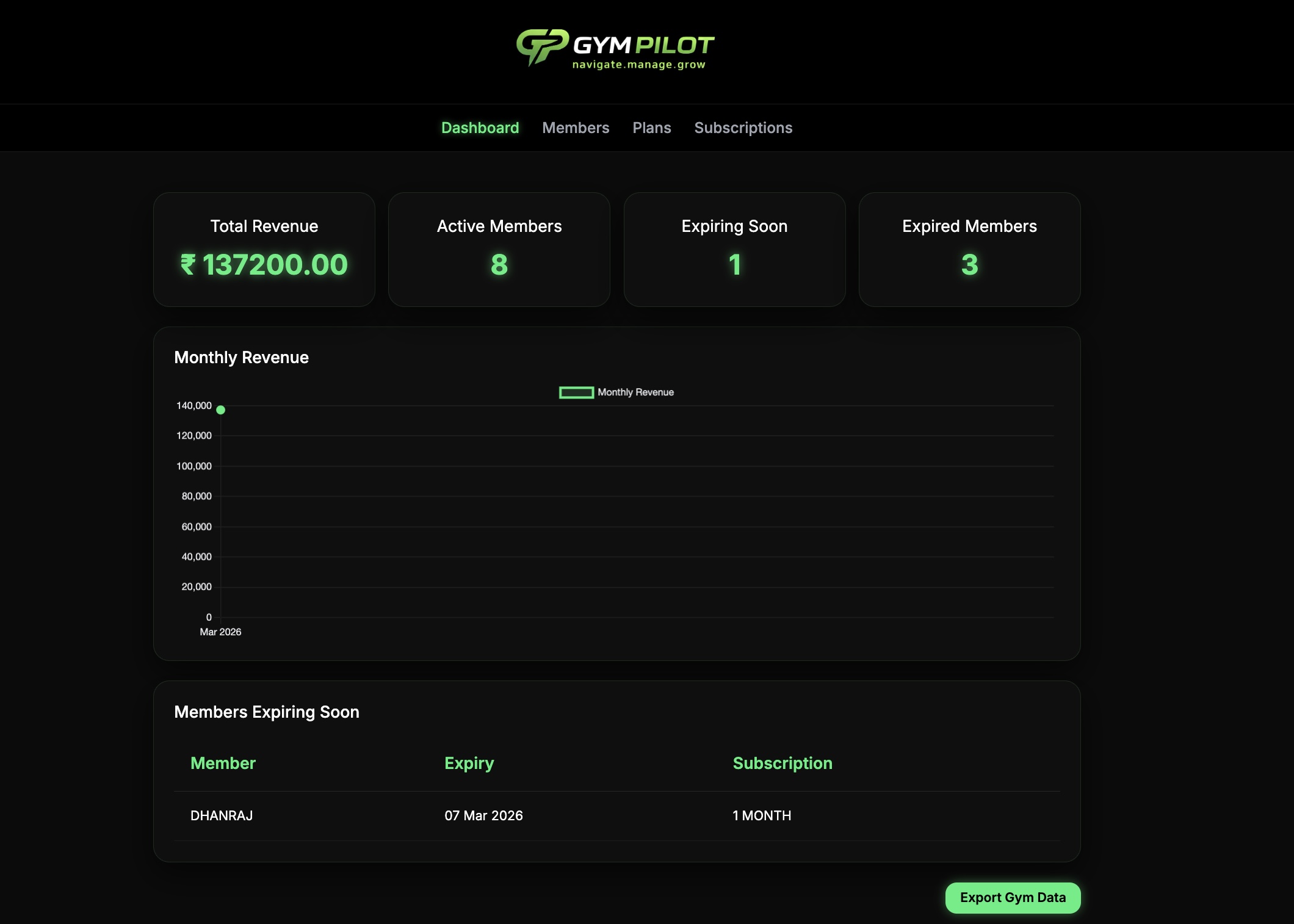This screenshot has height=924, width=1294.
Task: Open the Expired Members card
Action: pyautogui.click(x=969, y=250)
